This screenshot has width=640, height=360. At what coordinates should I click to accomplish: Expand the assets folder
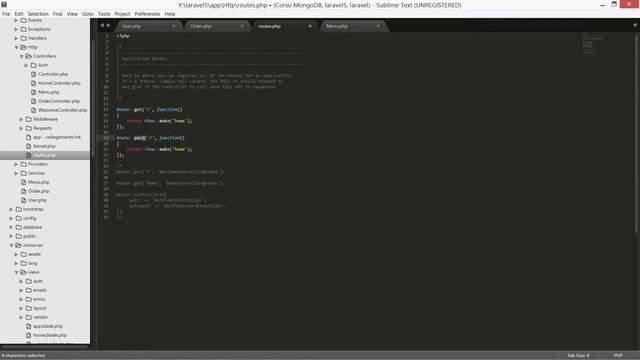pyautogui.click(x=16, y=254)
